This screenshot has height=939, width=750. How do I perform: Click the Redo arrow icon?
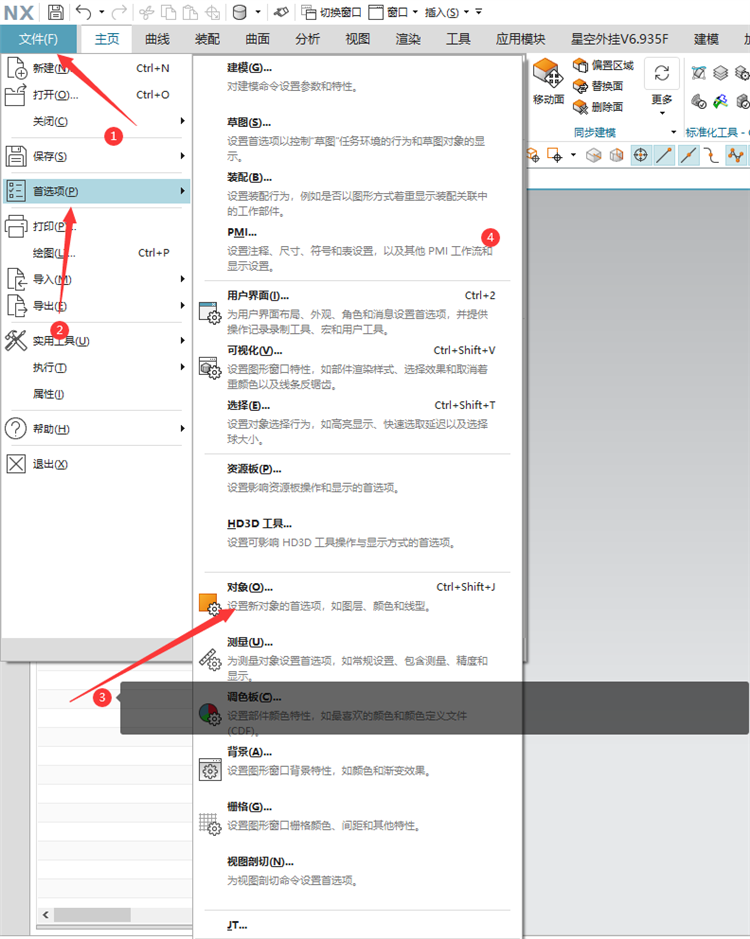pos(120,11)
